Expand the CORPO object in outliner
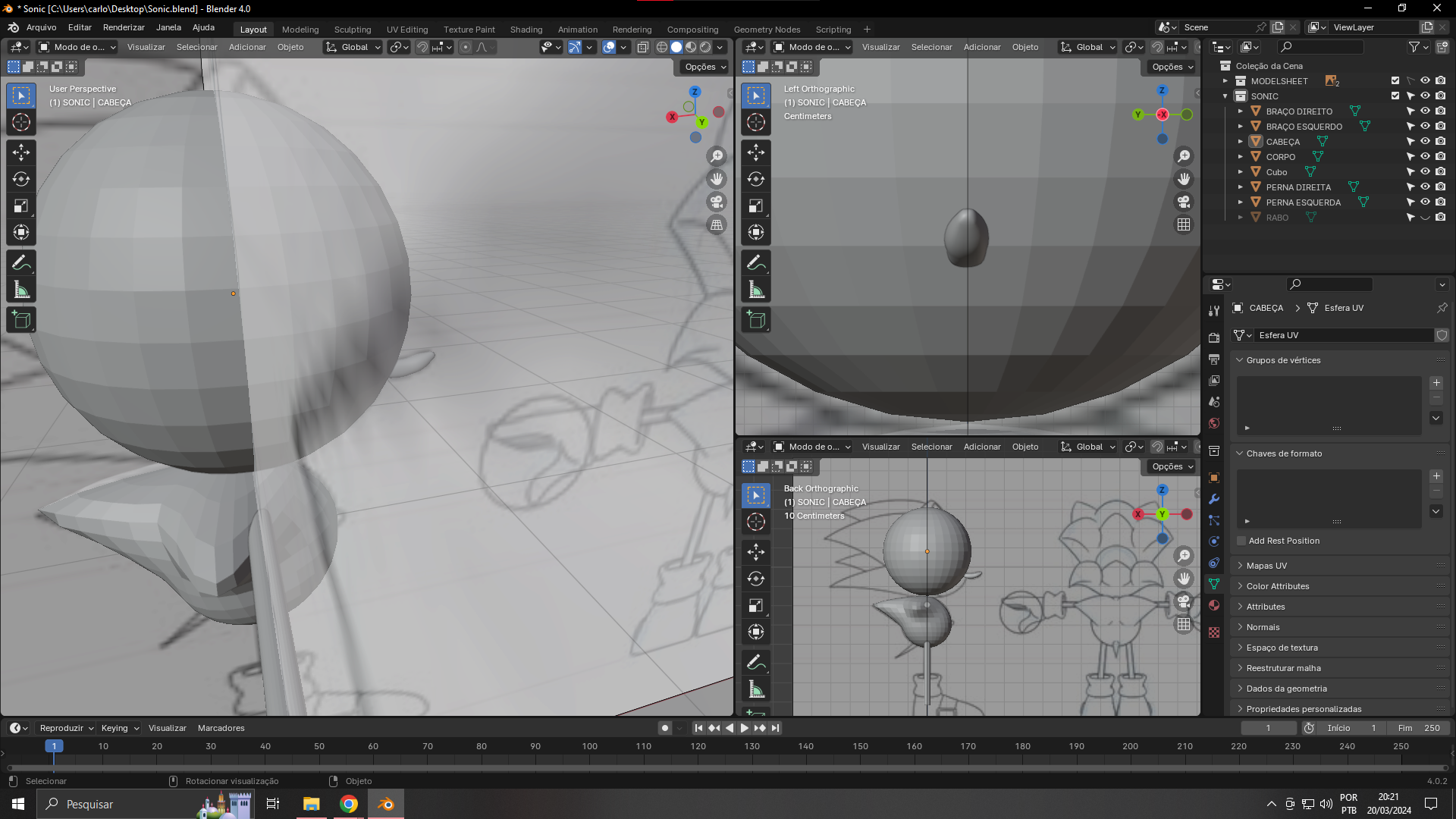1456x819 pixels. [1241, 157]
